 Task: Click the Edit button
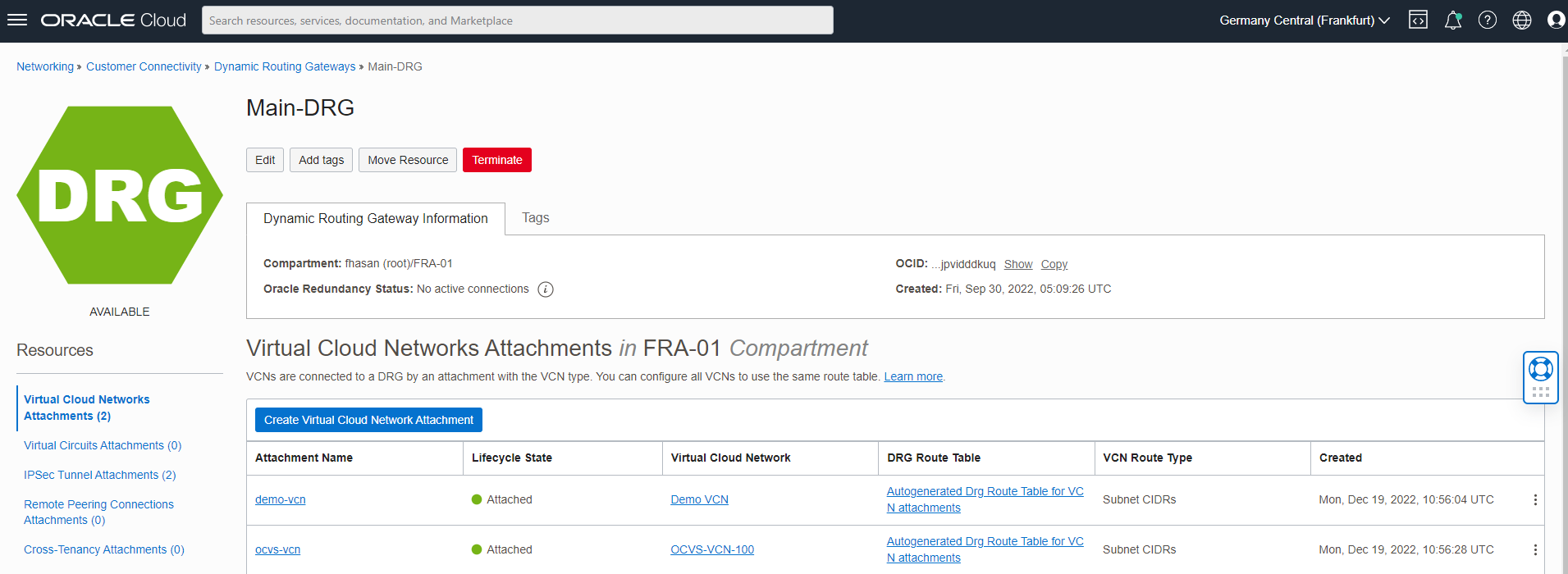click(265, 160)
